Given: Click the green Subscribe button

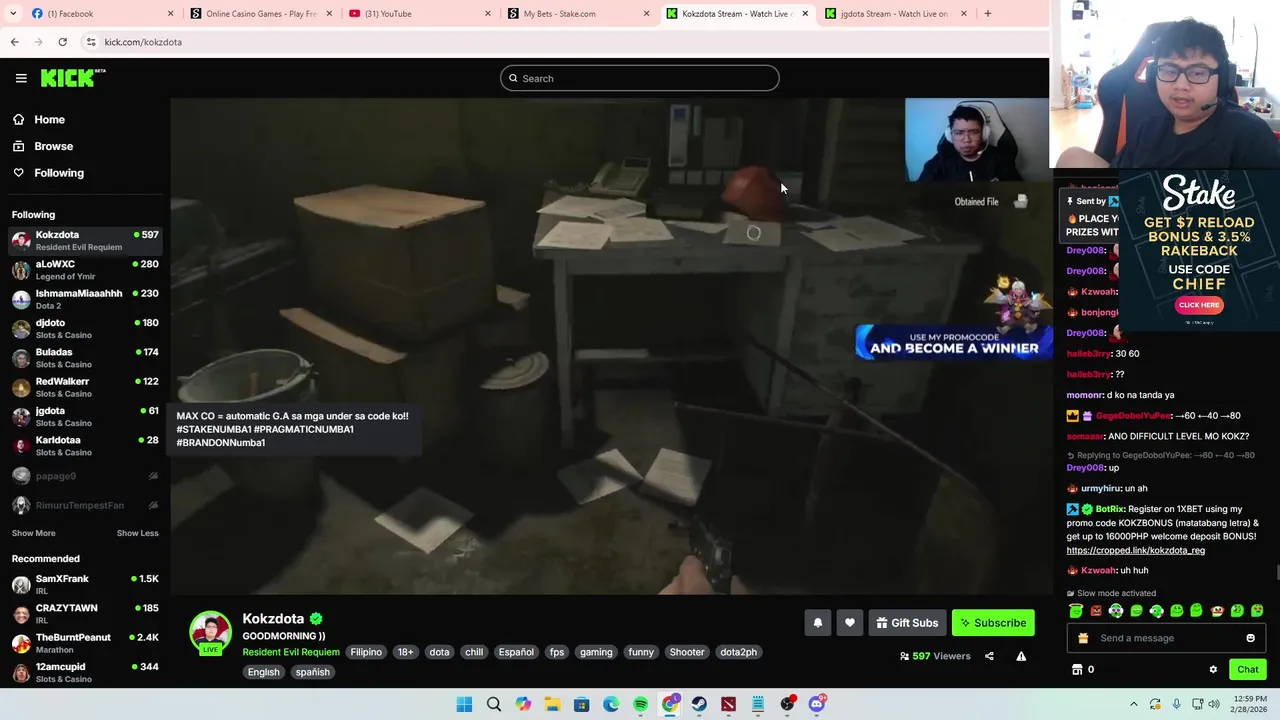Looking at the screenshot, I should click(993, 623).
